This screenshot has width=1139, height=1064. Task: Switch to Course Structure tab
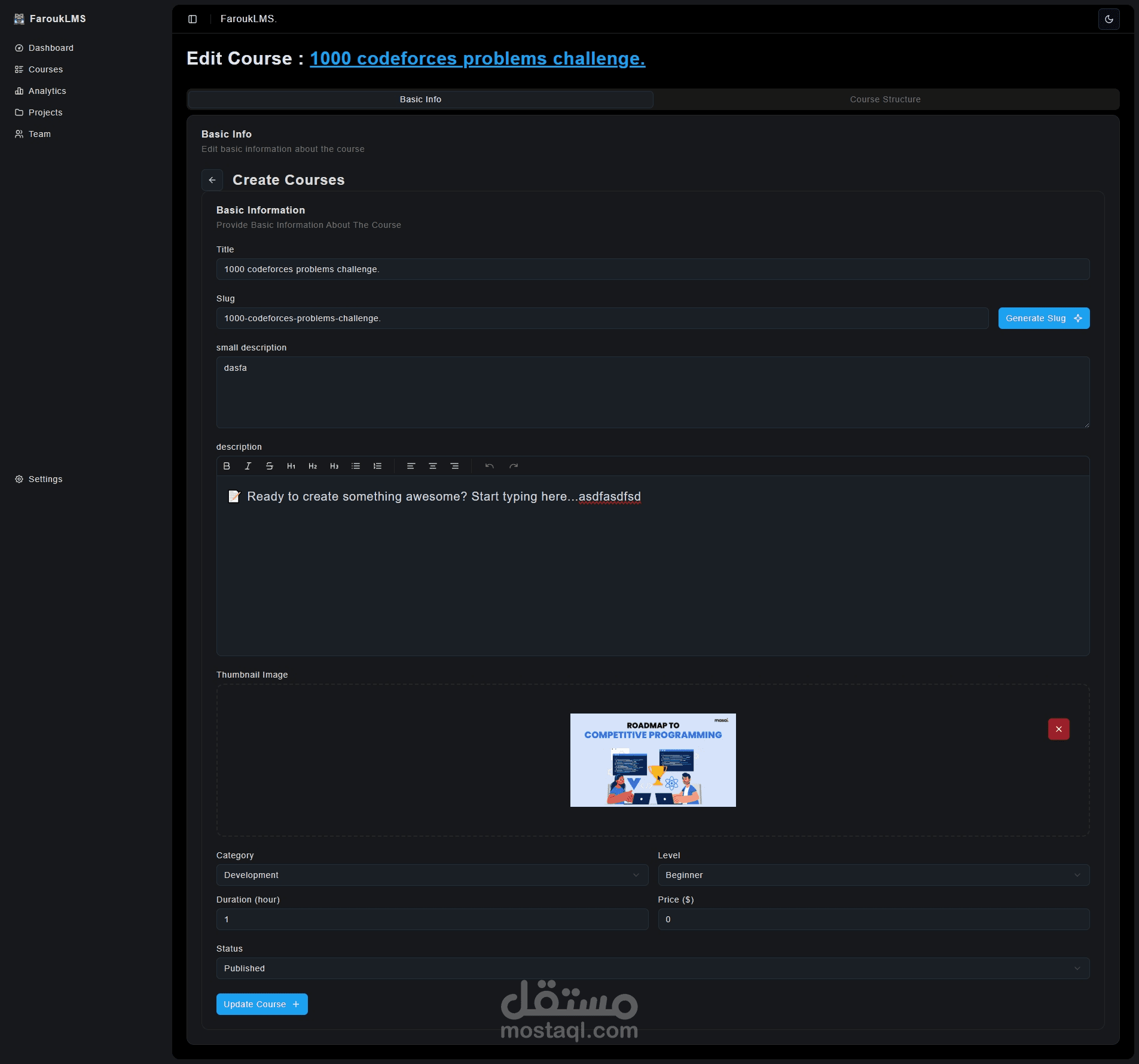[885, 99]
